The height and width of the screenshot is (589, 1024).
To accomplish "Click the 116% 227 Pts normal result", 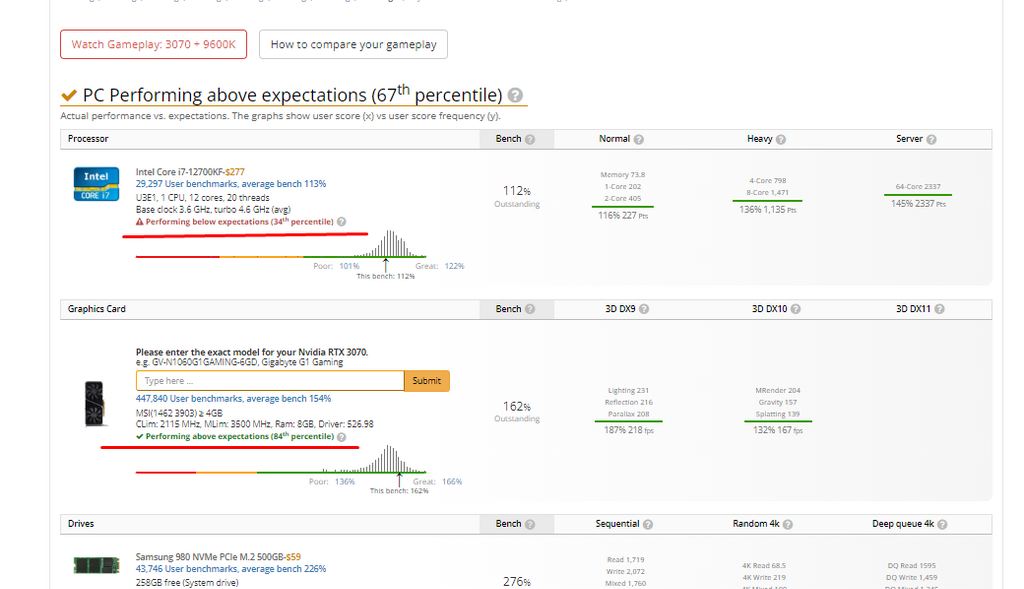I will 623,215.
